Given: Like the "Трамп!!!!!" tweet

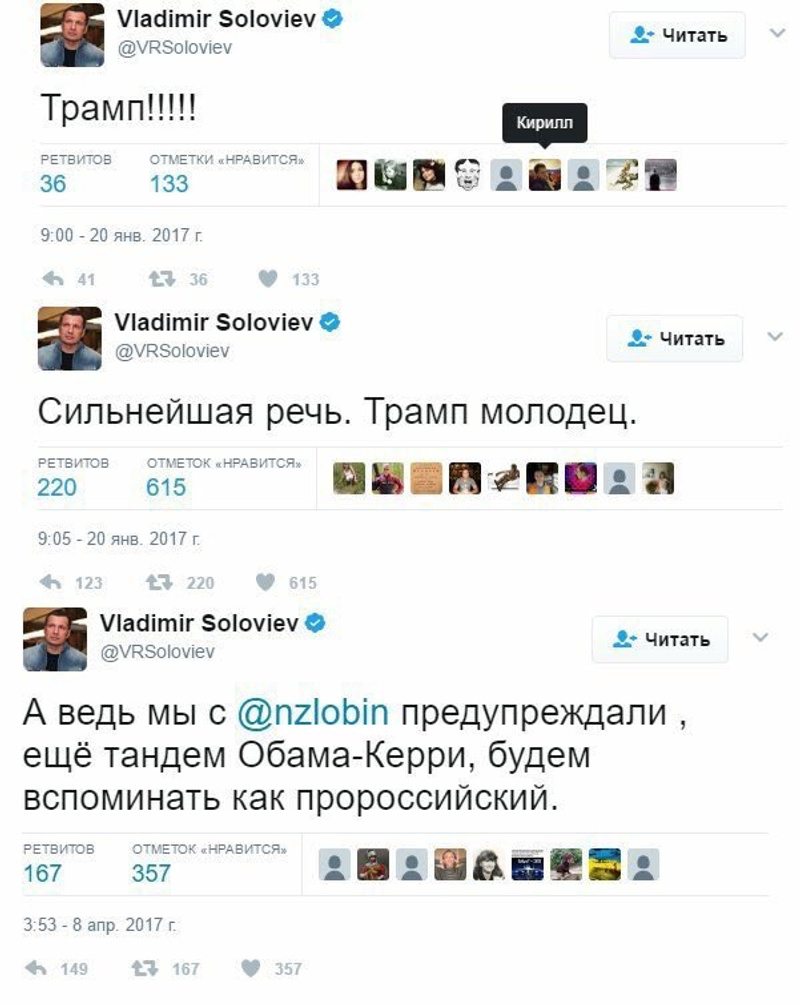Looking at the screenshot, I should [267, 279].
